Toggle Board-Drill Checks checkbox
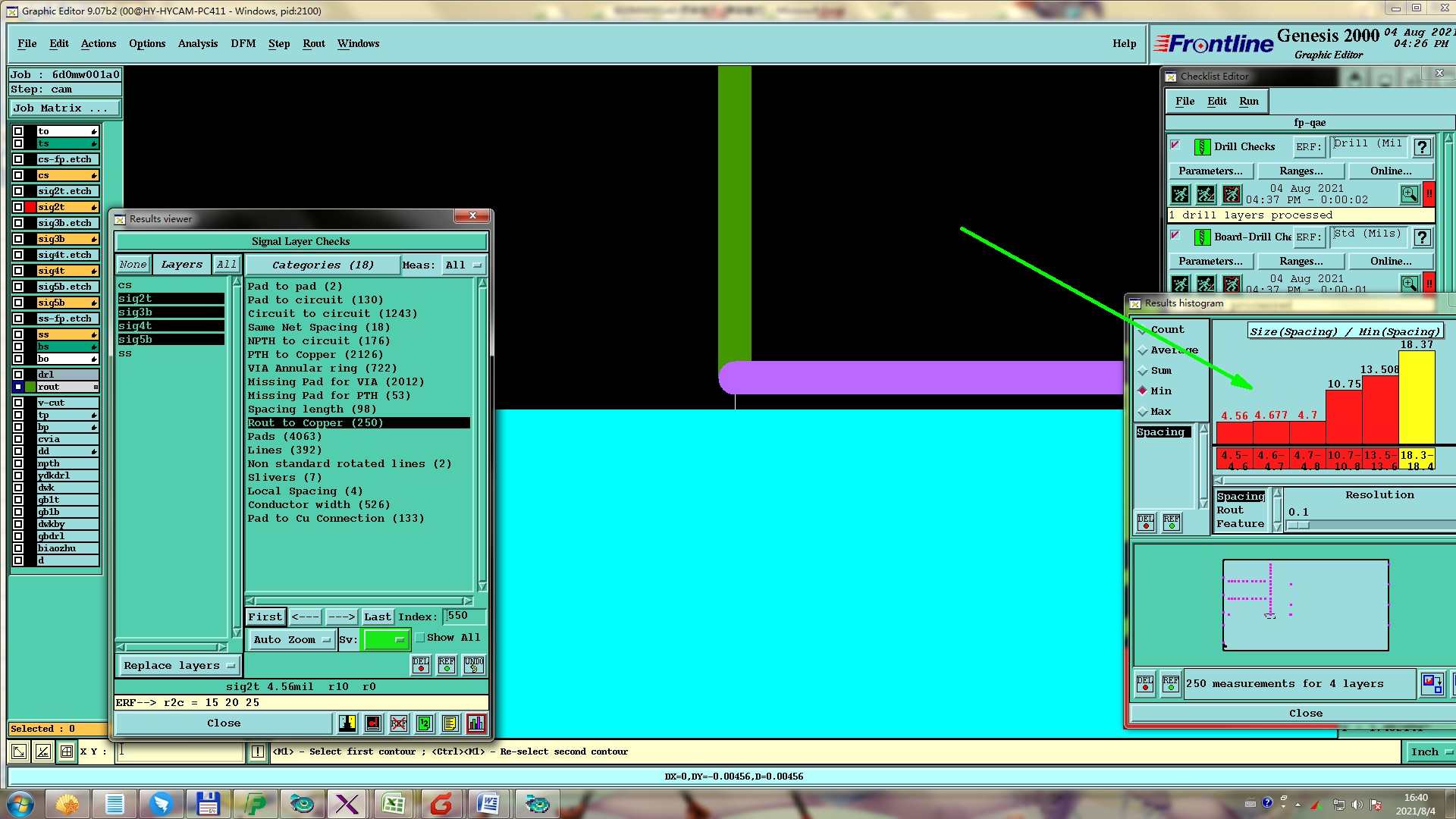Viewport: 1456px width, 819px height. pyautogui.click(x=1175, y=235)
